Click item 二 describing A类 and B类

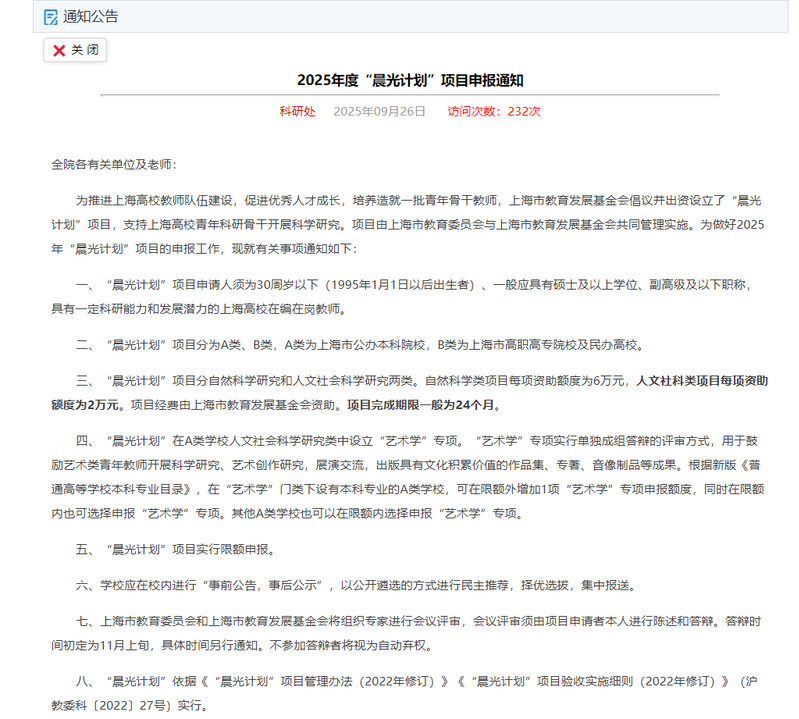click(360, 345)
